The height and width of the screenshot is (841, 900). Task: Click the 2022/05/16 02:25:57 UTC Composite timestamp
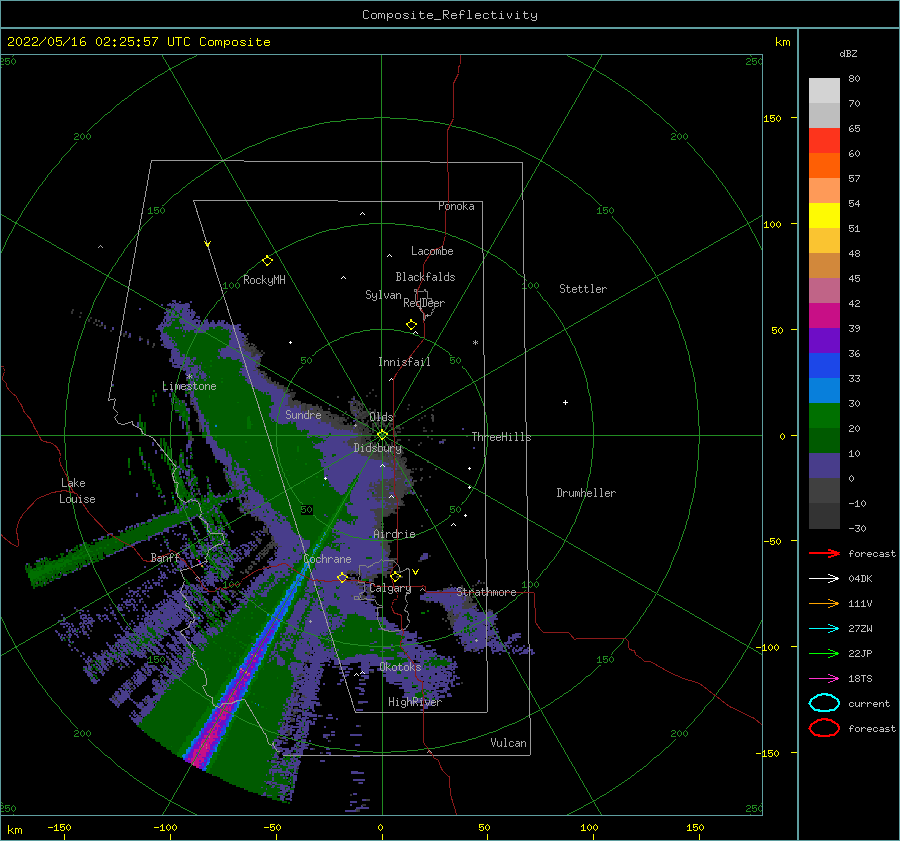coord(138,42)
